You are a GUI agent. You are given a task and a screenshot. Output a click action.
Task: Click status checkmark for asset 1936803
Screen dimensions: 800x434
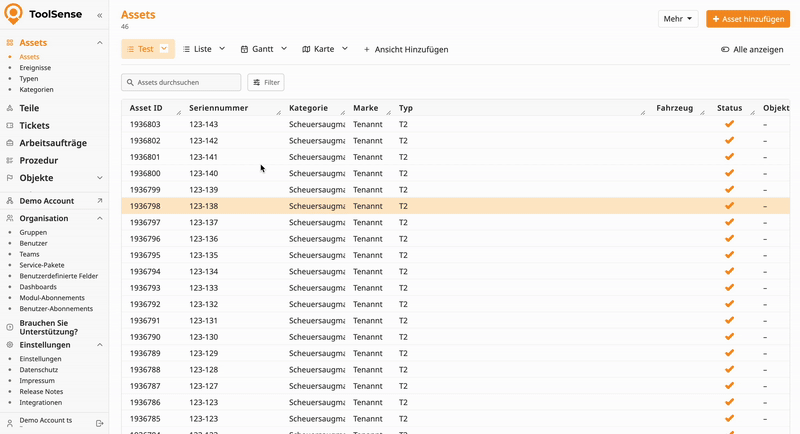pyautogui.click(x=729, y=124)
